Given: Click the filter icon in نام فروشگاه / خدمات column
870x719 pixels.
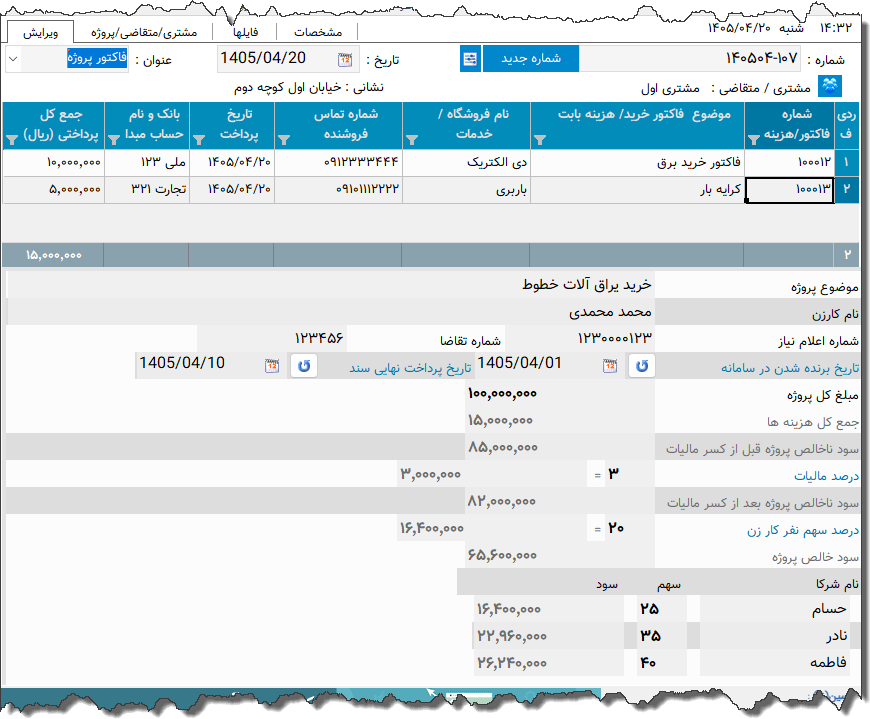Looking at the screenshot, I should tap(412, 140).
